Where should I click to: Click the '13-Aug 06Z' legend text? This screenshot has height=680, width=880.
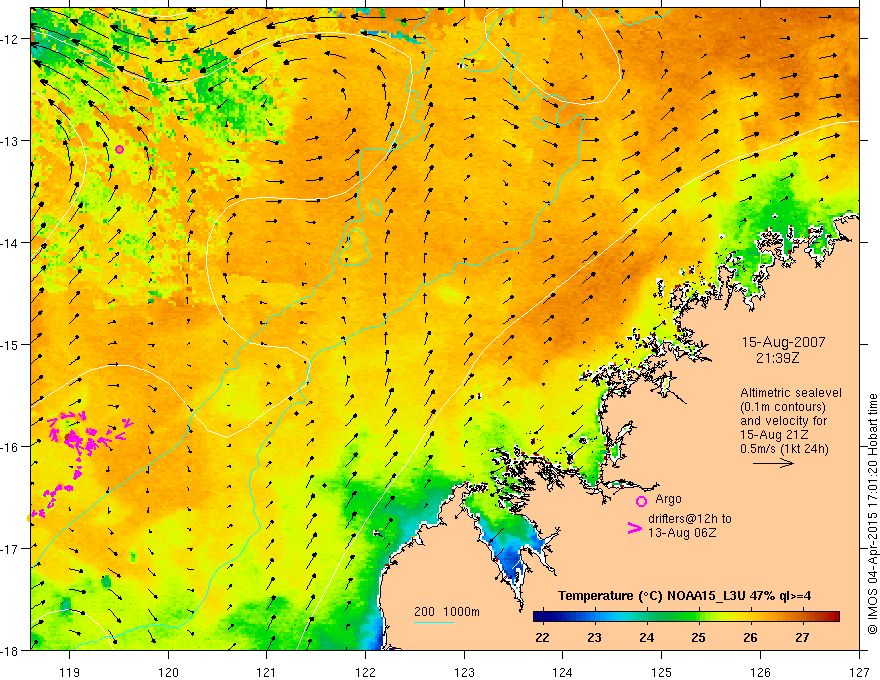[682, 532]
